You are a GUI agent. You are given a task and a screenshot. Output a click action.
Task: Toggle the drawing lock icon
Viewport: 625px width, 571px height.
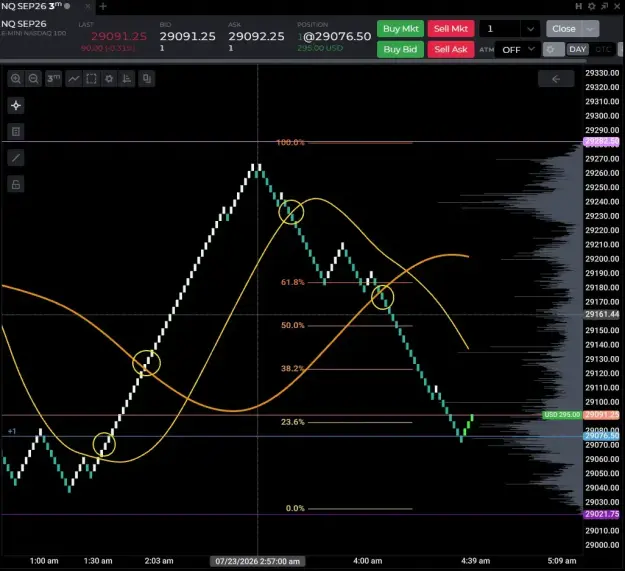click(16, 184)
